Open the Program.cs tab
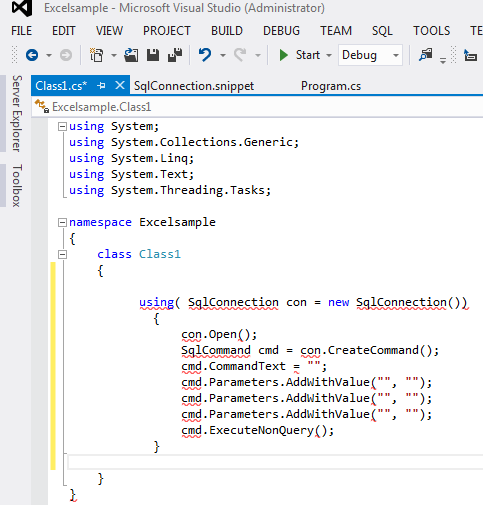Image resolution: width=483 pixels, height=505 pixels. 331,86
